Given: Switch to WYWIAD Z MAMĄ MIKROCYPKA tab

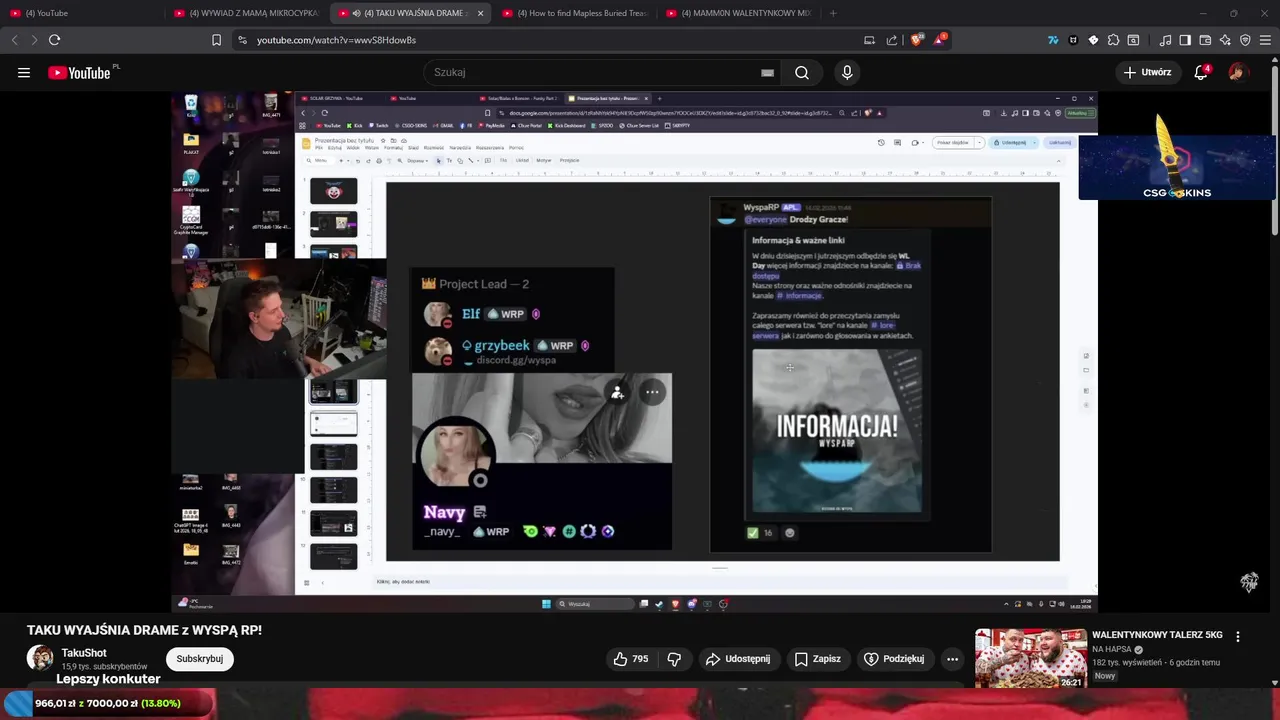Looking at the screenshot, I should [246, 13].
